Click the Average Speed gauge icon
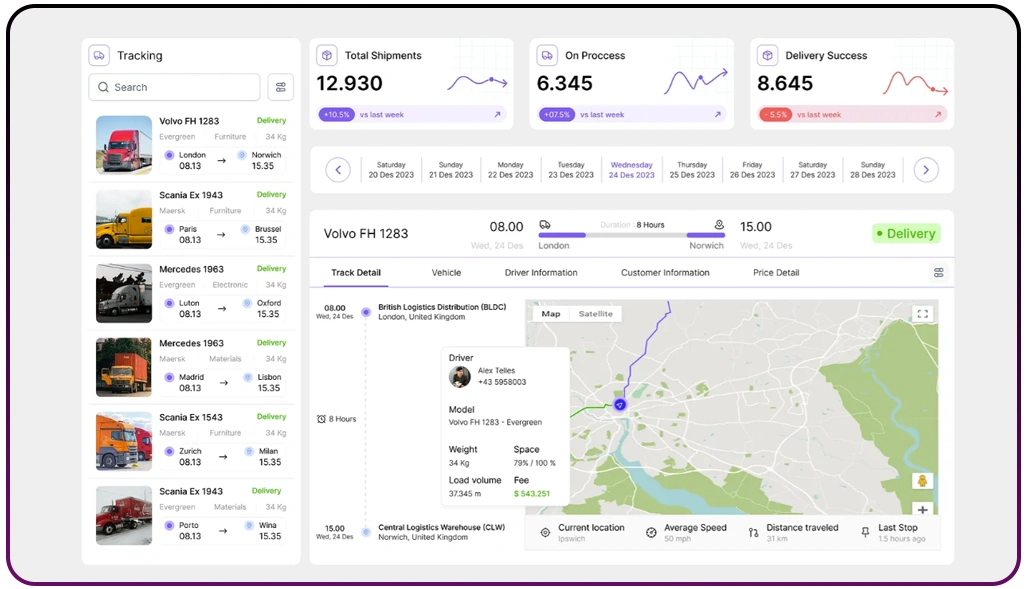 click(x=653, y=531)
